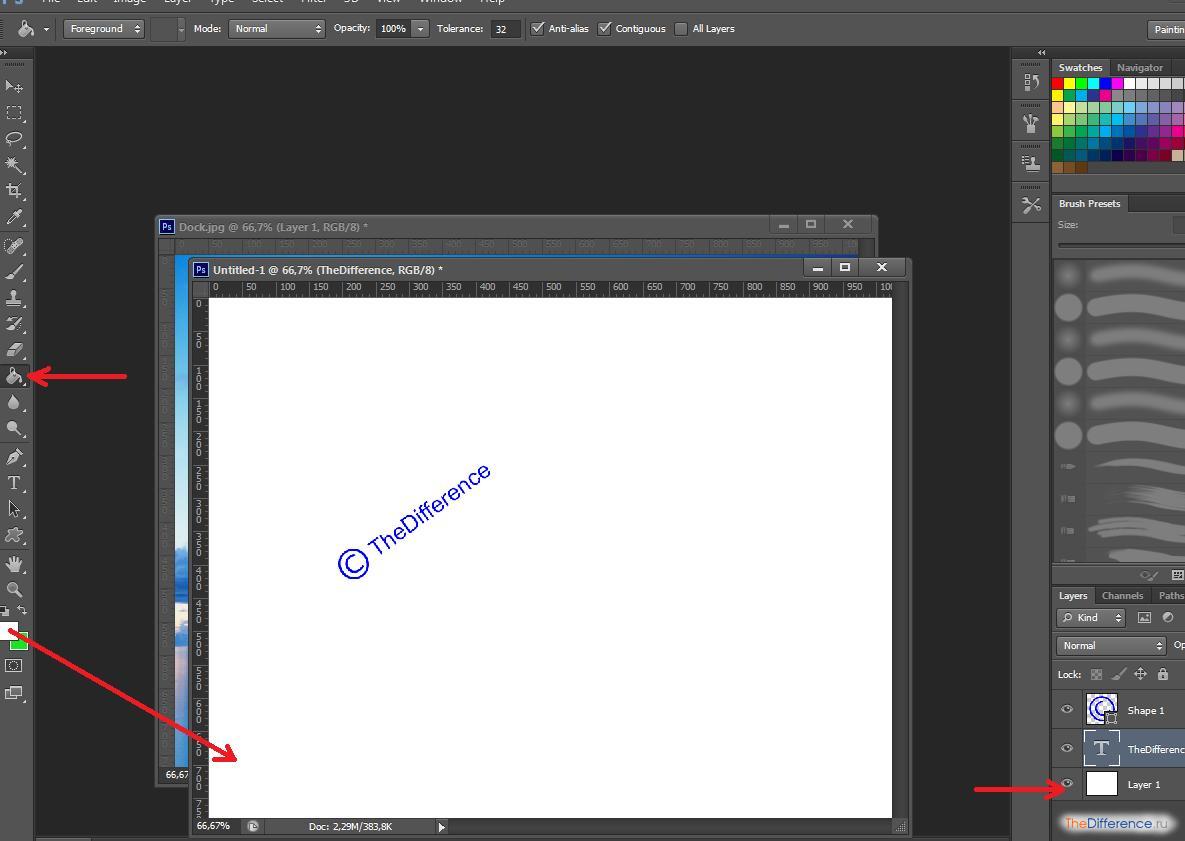Select the Rectangular Marquee tool
The height and width of the screenshot is (841, 1185).
(x=14, y=113)
